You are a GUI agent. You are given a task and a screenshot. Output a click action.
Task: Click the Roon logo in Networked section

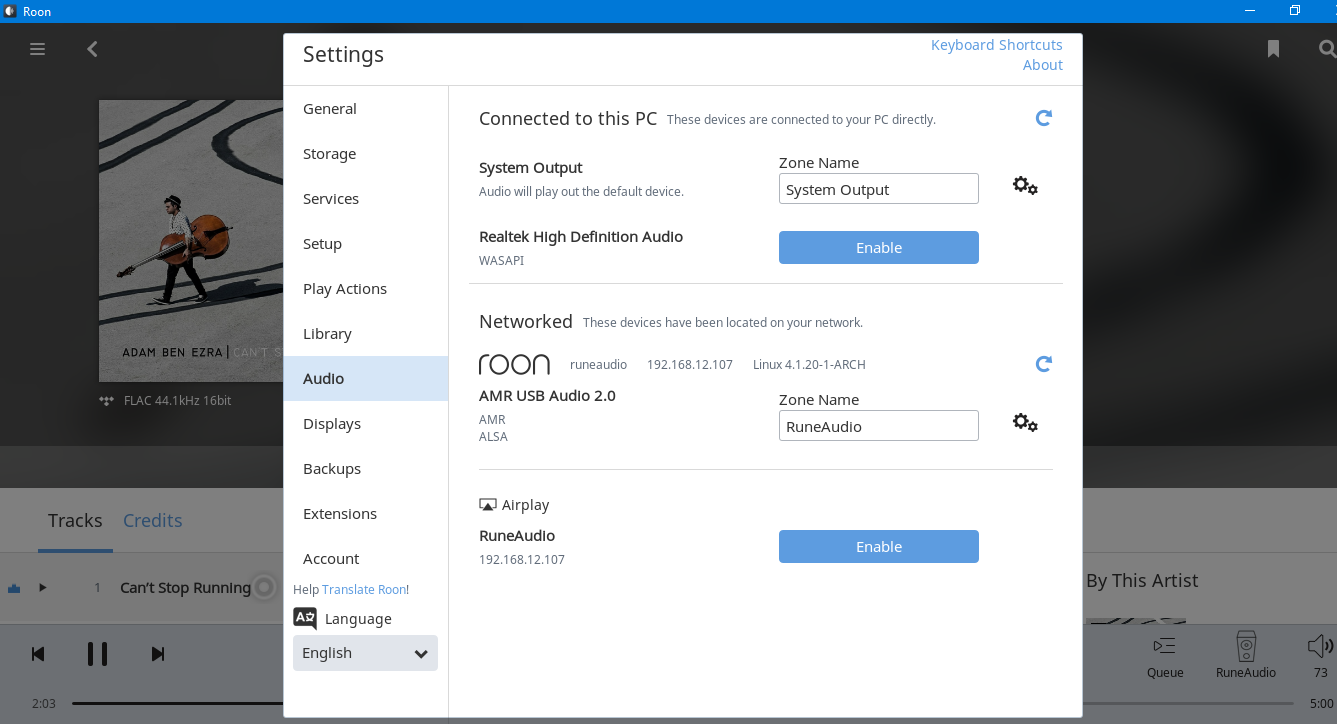pos(514,364)
